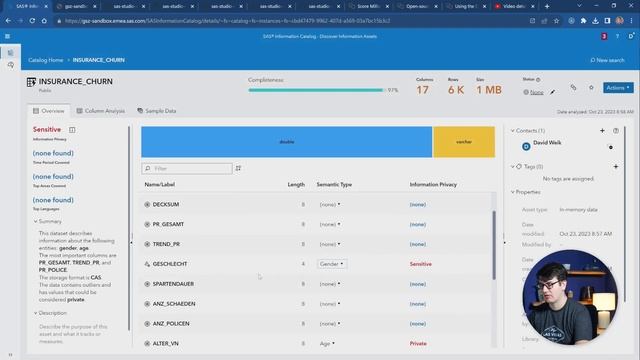Switch to the Sample Data tab

(157, 111)
